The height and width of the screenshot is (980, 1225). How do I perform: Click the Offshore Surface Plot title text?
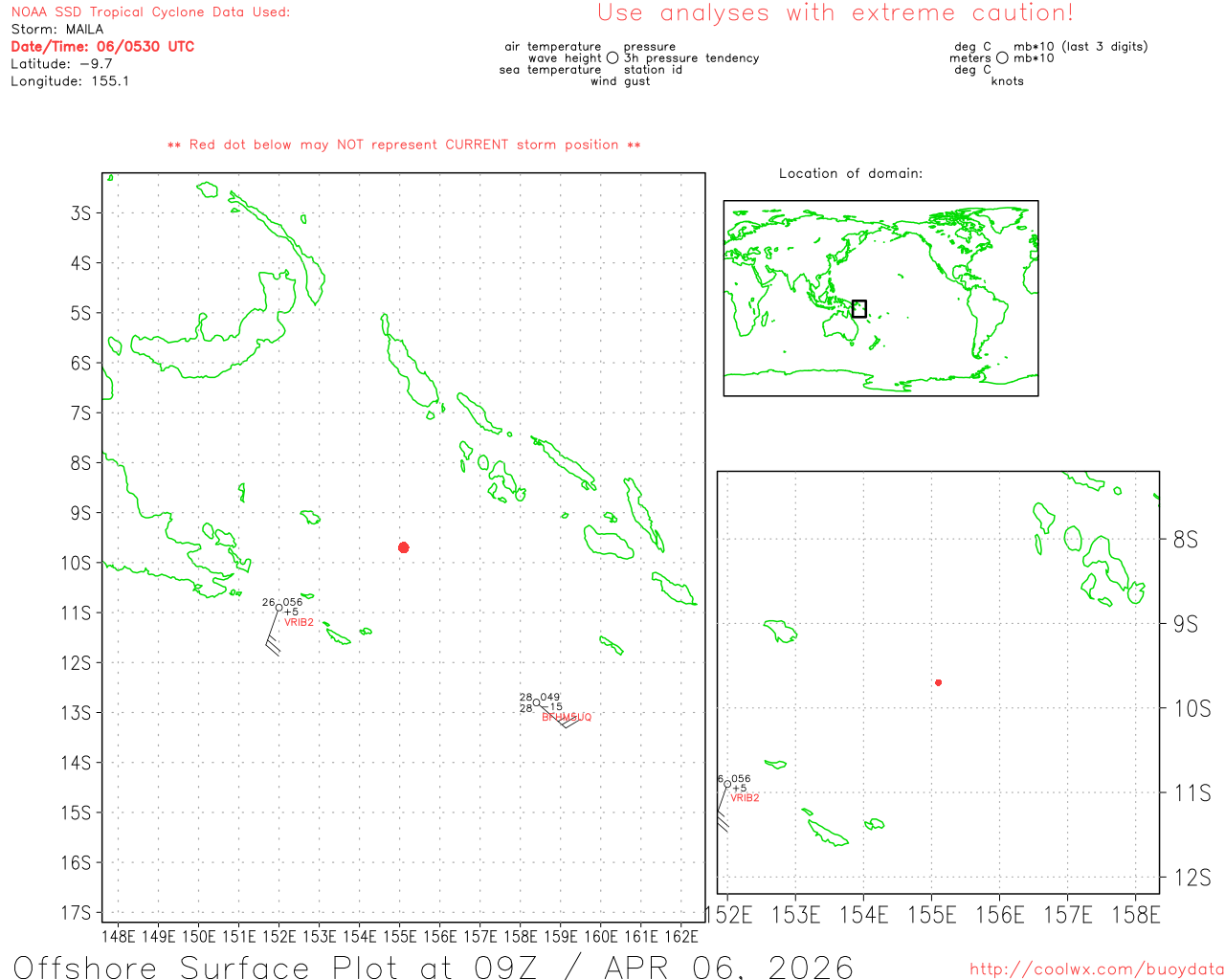(x=433, y=967)
